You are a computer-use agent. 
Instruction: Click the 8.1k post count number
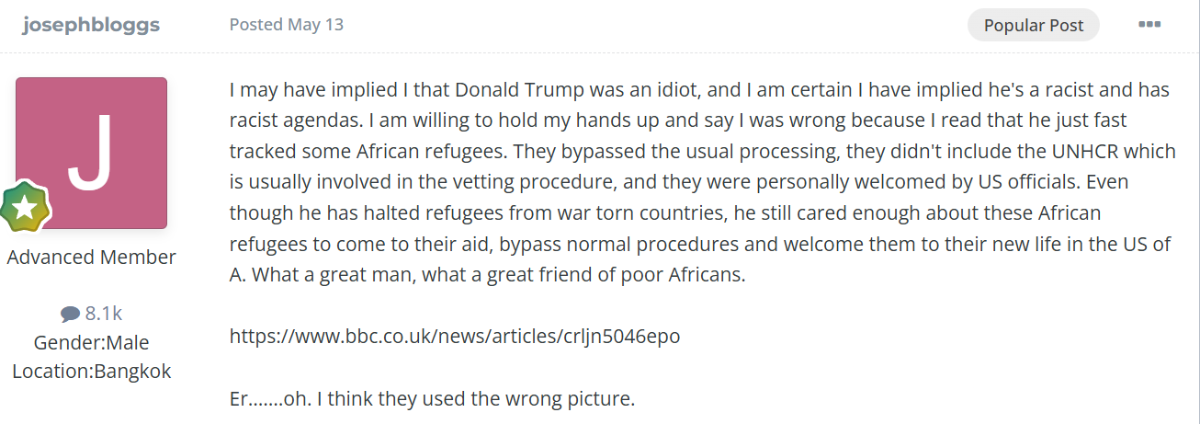103,313
